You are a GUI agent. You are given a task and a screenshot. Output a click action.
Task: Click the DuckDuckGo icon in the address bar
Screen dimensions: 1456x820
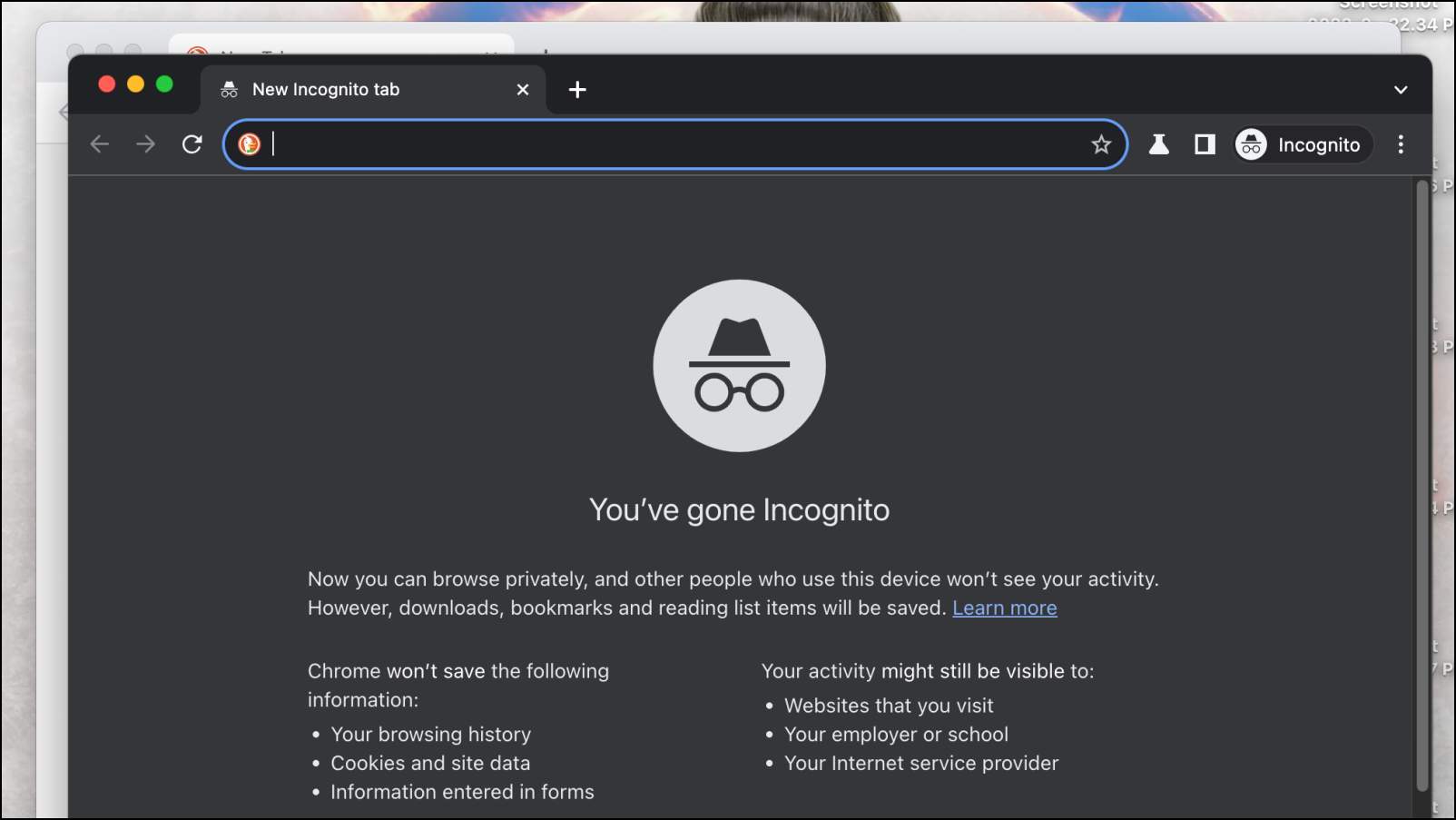249,144
